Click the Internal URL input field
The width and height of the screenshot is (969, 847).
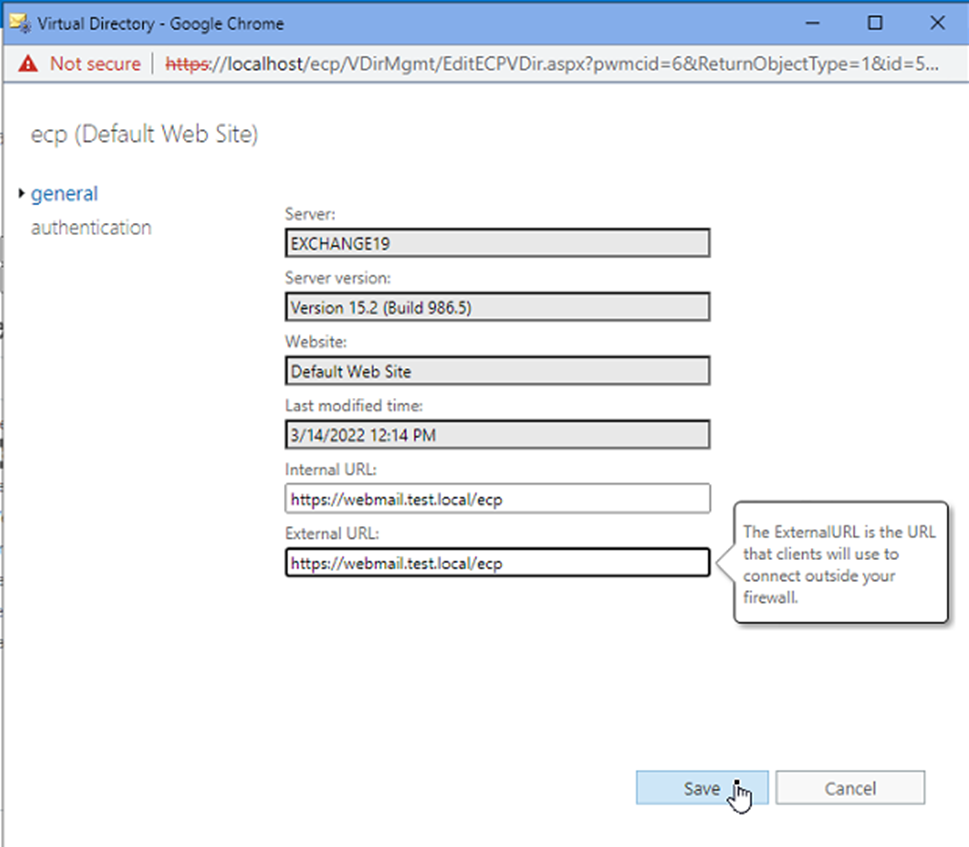tap(497, 499)
